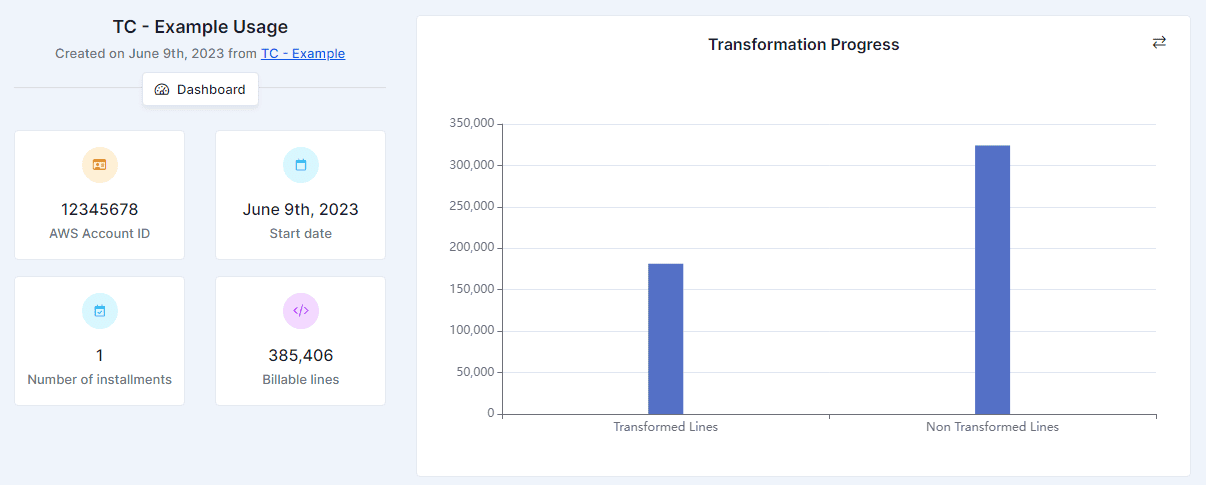Click the Billable lines label text

click(300, 380)
